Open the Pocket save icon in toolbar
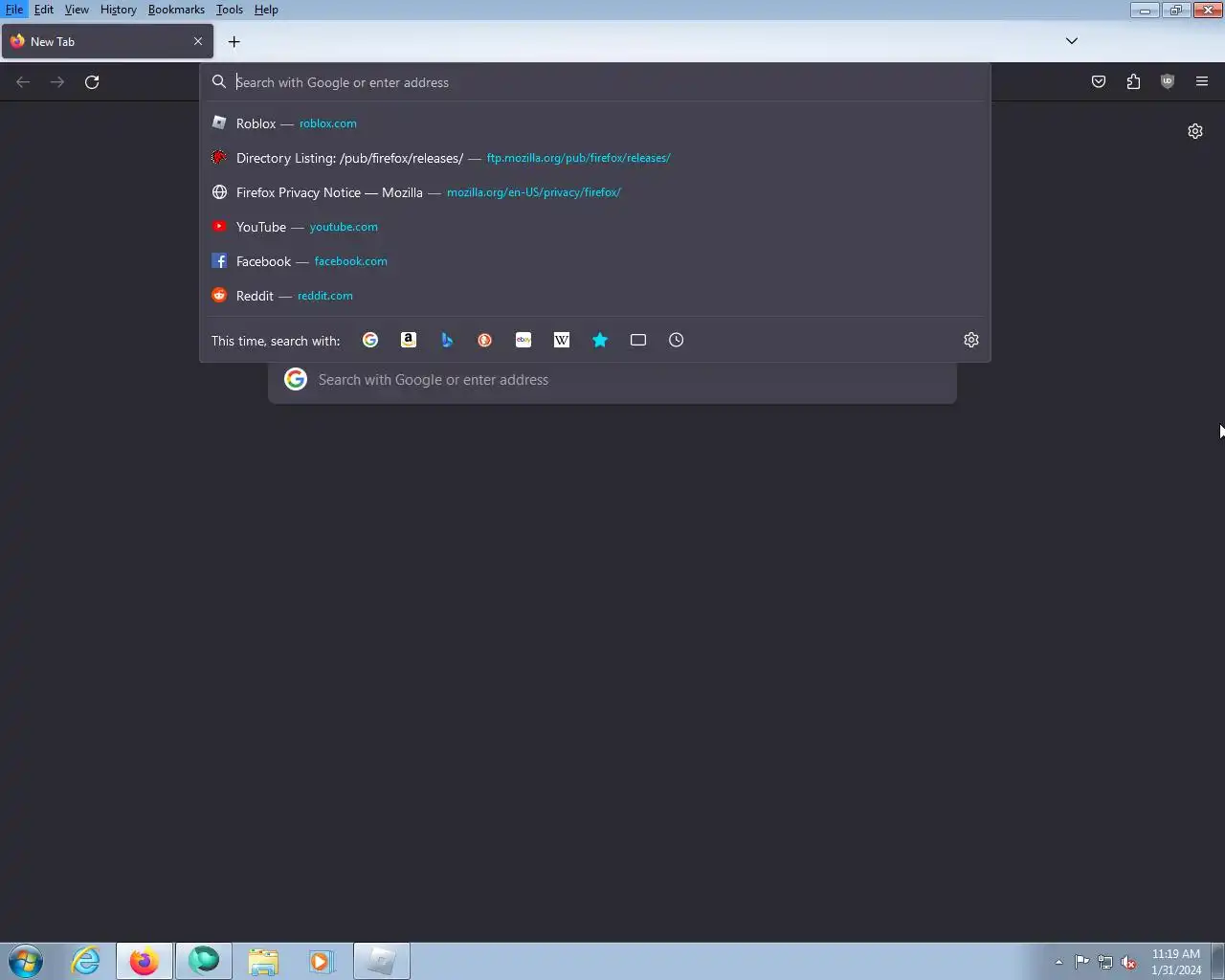The width and height of the screenshot is (1225, 980). (x=1099, y=81)
